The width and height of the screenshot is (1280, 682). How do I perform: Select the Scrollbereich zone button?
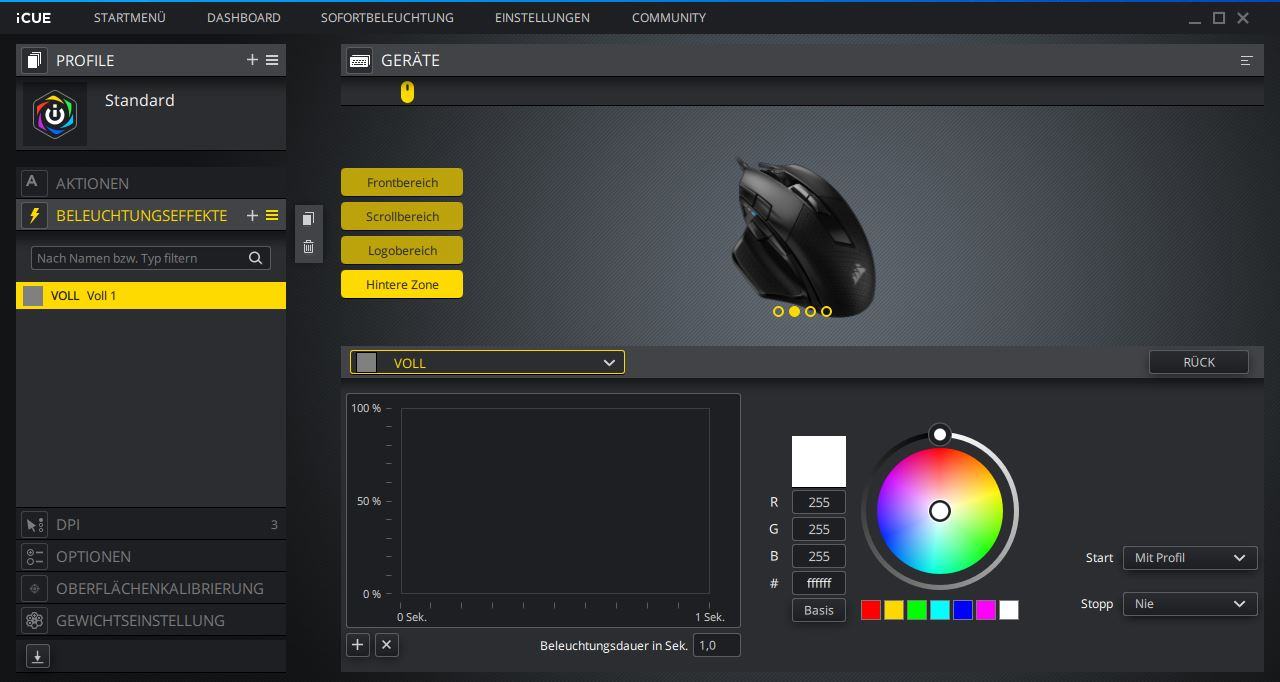tap(402, 216)
